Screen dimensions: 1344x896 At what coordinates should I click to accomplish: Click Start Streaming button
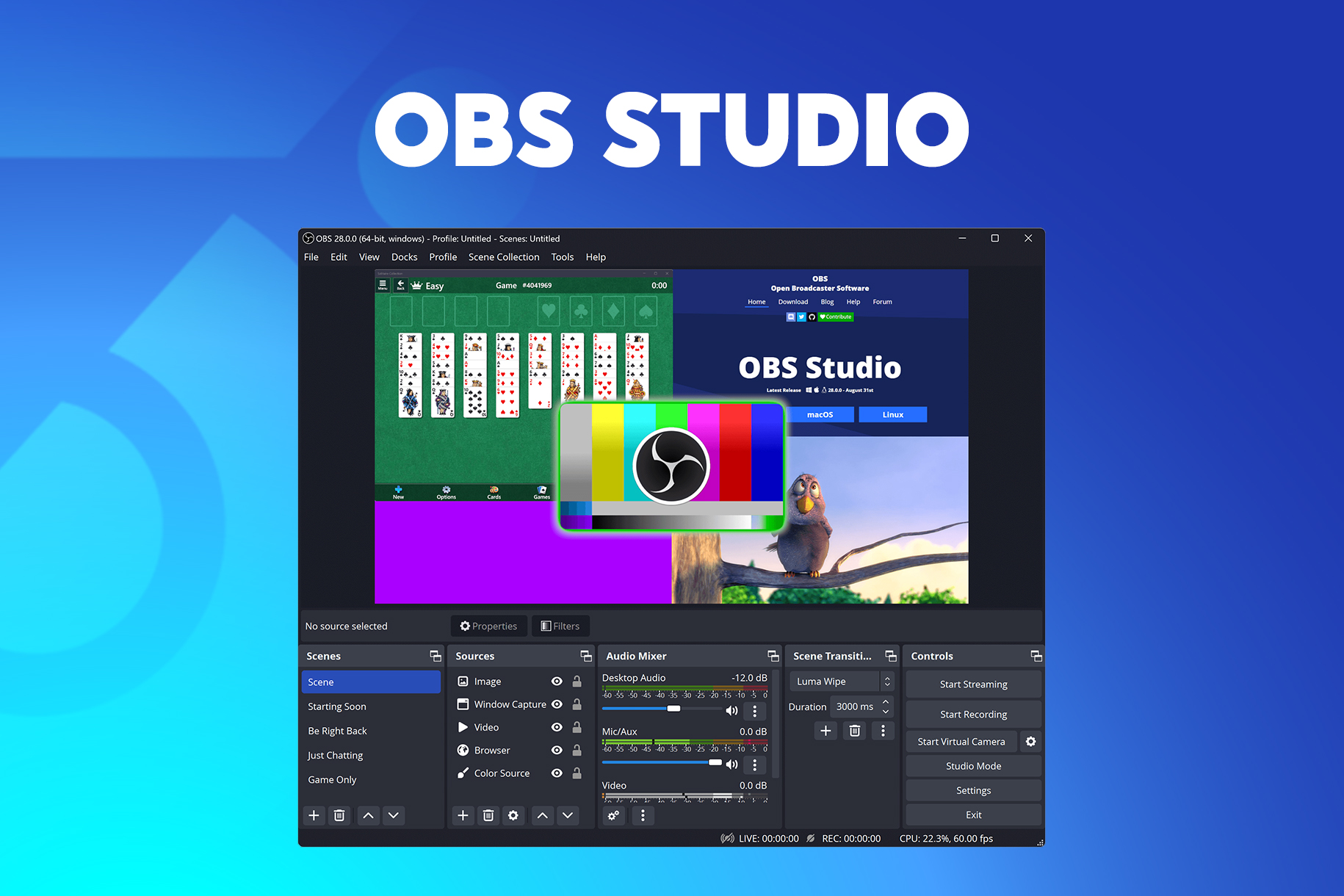coord(974,684)
